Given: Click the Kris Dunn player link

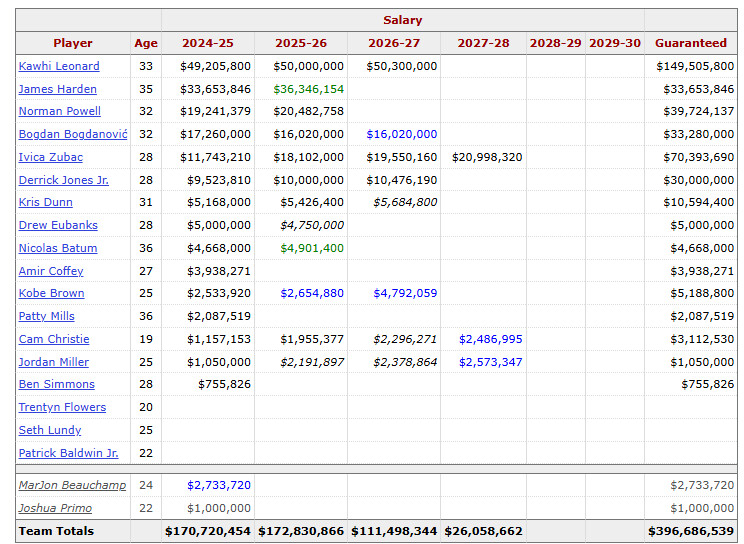Looking at the screenshot, I should (45, 202).
